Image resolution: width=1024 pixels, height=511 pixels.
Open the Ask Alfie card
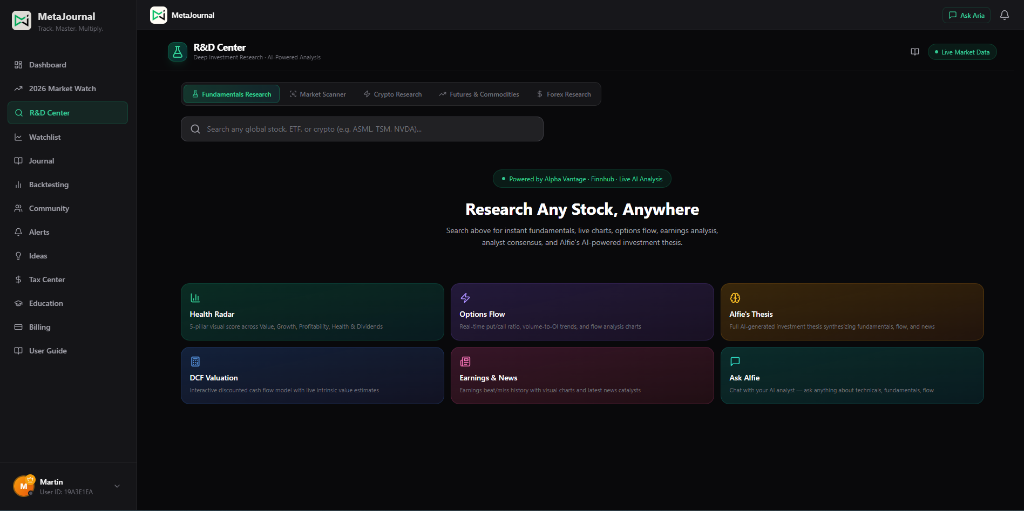coord(852,375)
